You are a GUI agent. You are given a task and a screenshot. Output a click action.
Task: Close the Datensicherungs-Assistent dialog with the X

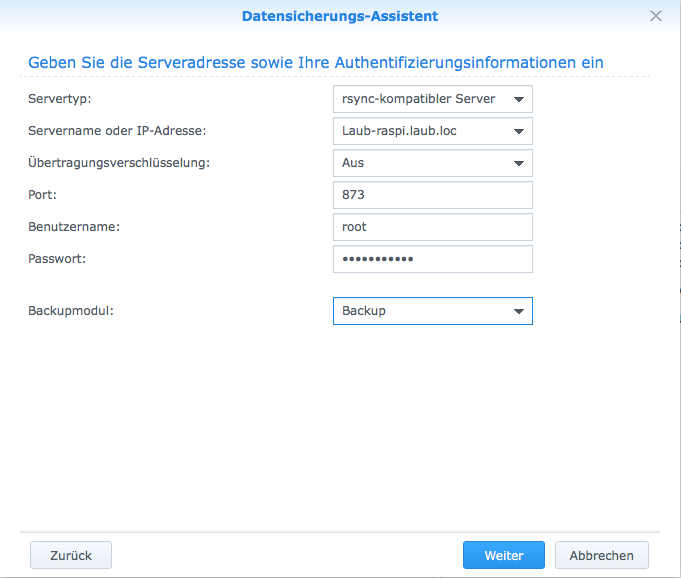point(656,16)
